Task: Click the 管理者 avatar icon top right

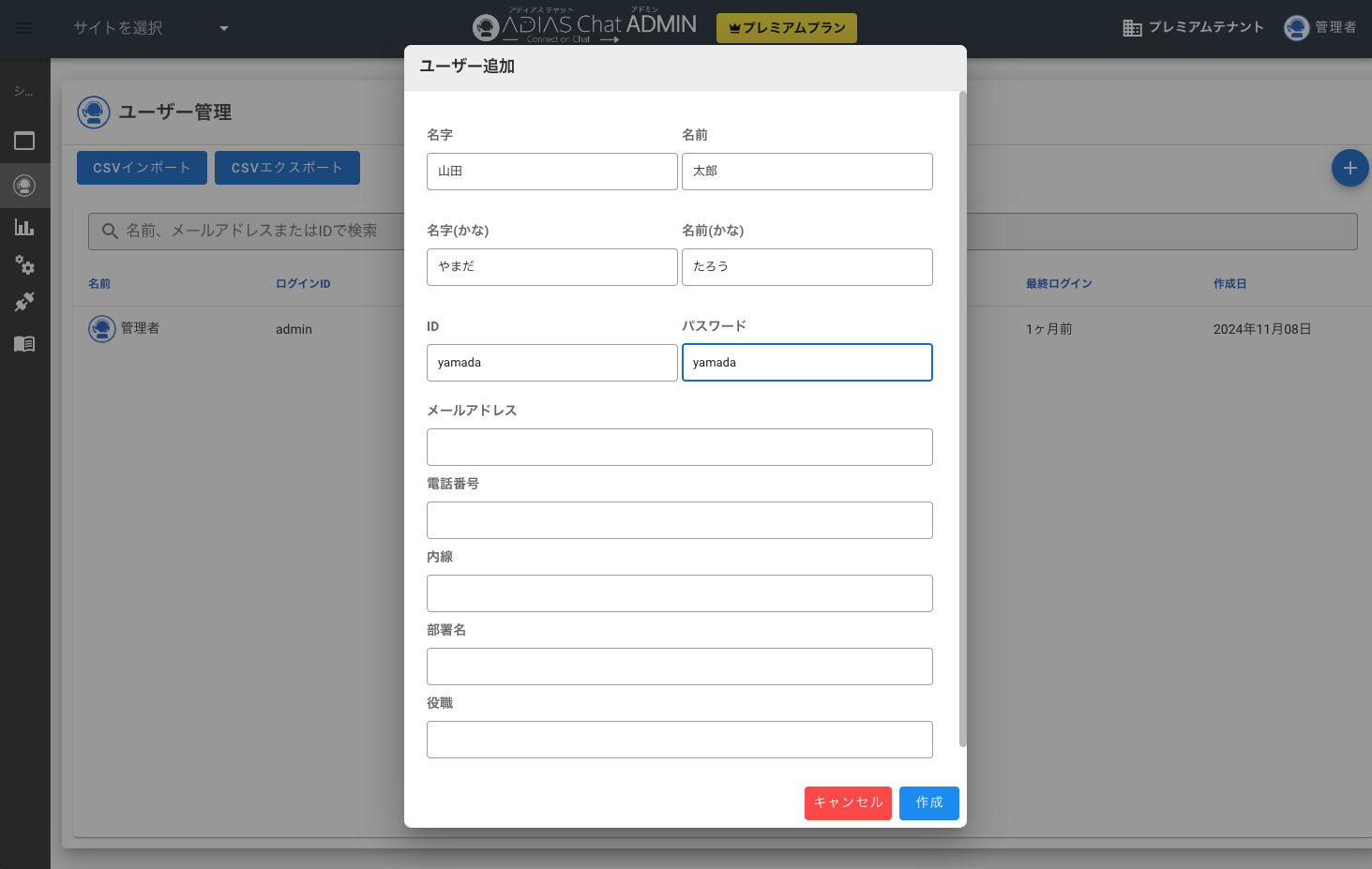Action: tap(1295, 27)
